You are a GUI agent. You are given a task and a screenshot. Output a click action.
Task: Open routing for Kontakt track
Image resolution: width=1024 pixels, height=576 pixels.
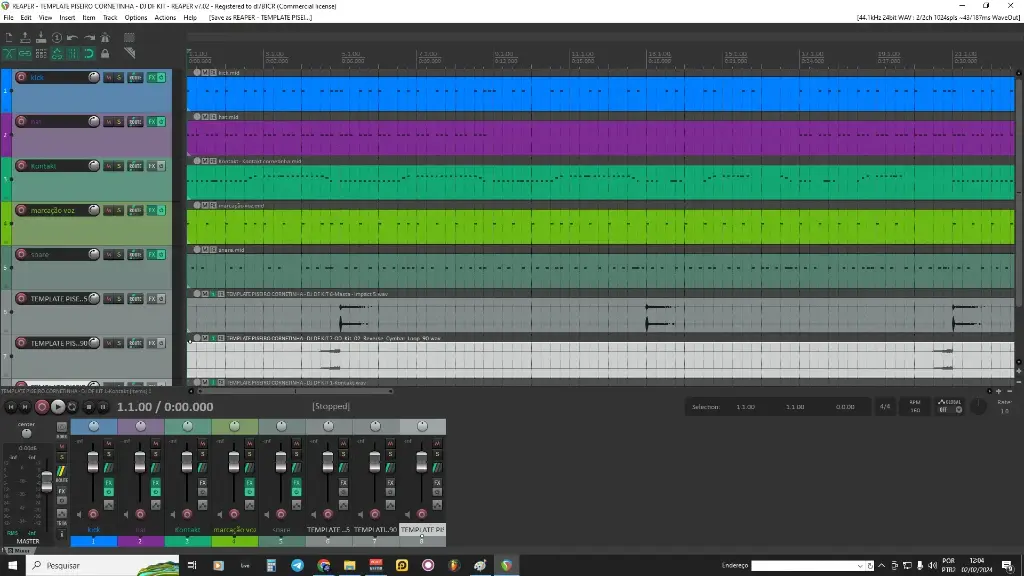pyautogui.click(x=135, y=166)
